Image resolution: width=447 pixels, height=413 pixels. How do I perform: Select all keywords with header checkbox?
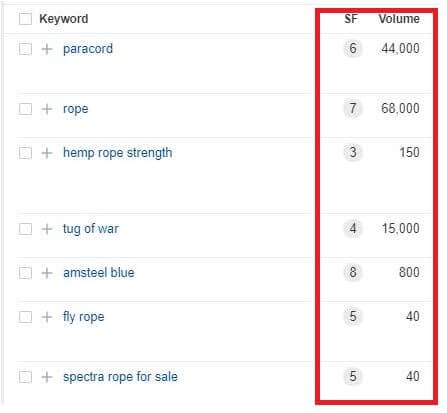coord(25,19)
